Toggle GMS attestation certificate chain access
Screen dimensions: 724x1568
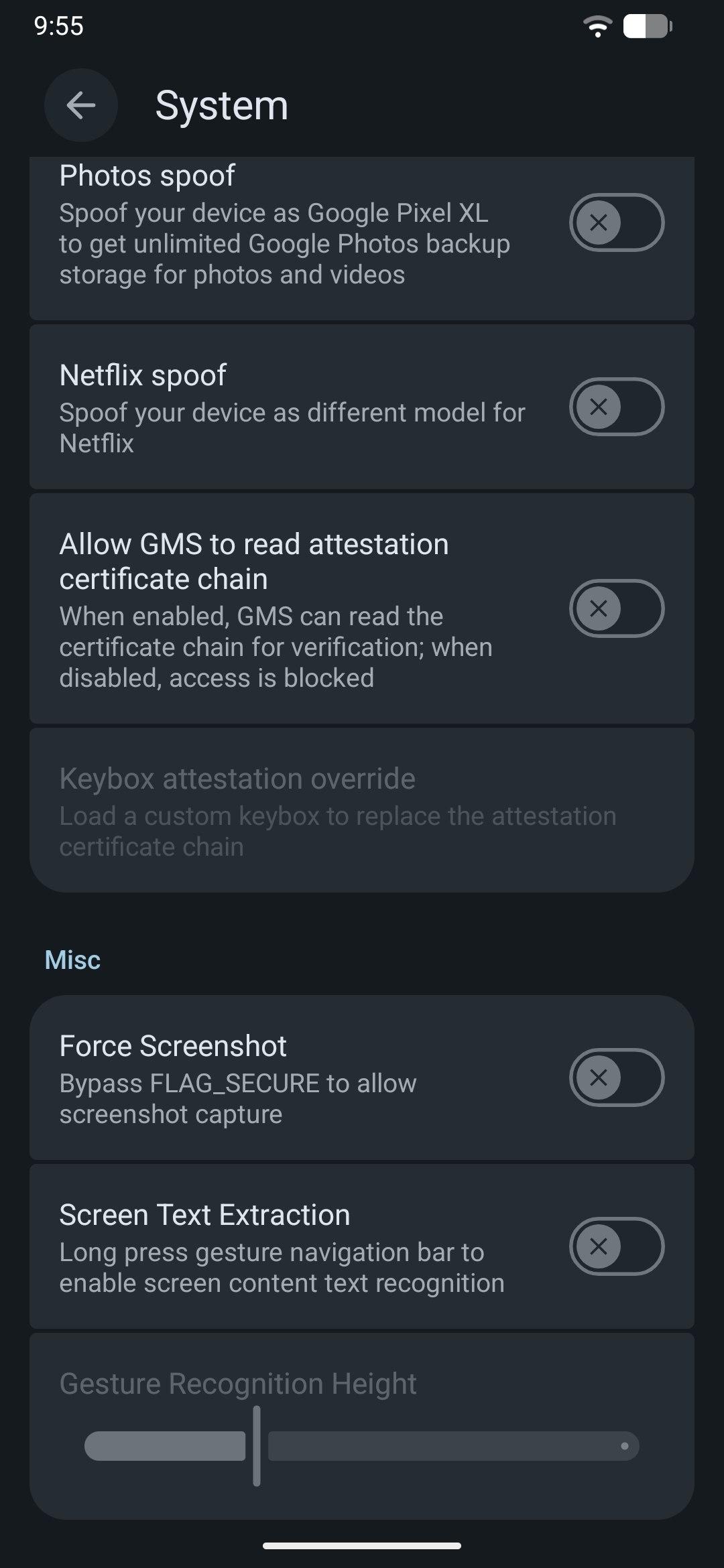point(616,608)
